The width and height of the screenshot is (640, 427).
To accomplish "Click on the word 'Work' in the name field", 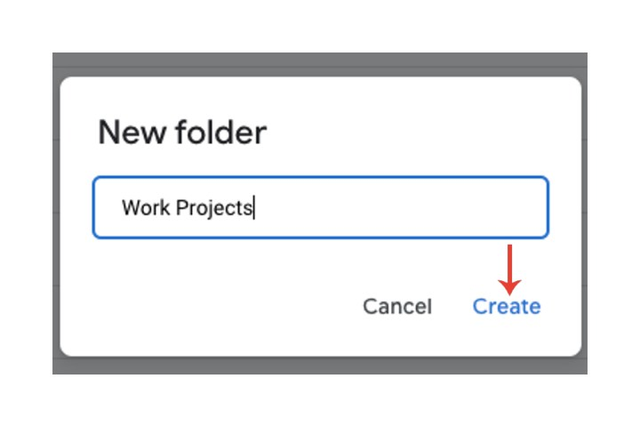I will 146,207.
